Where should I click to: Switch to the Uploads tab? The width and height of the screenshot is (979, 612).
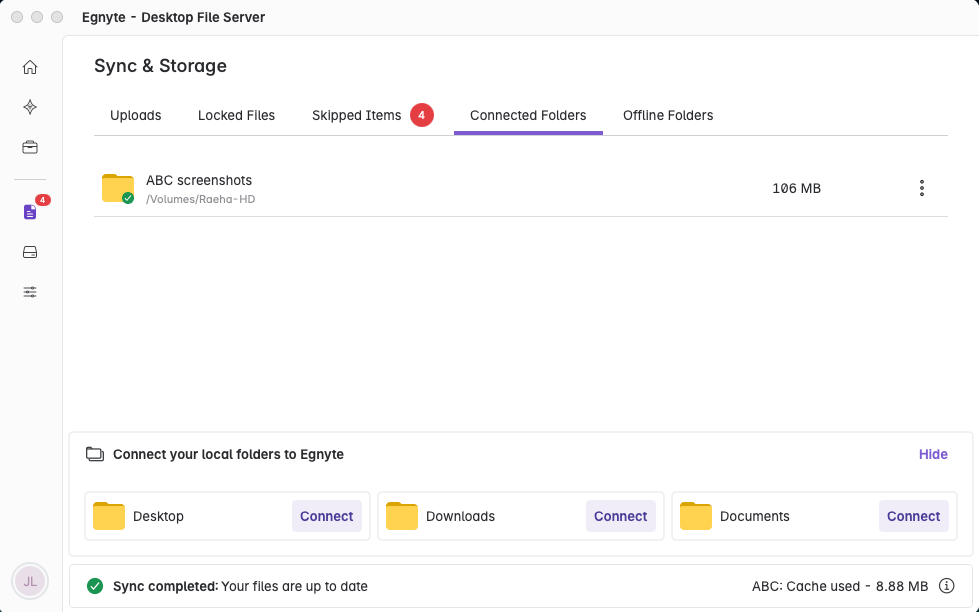(135, 116)
